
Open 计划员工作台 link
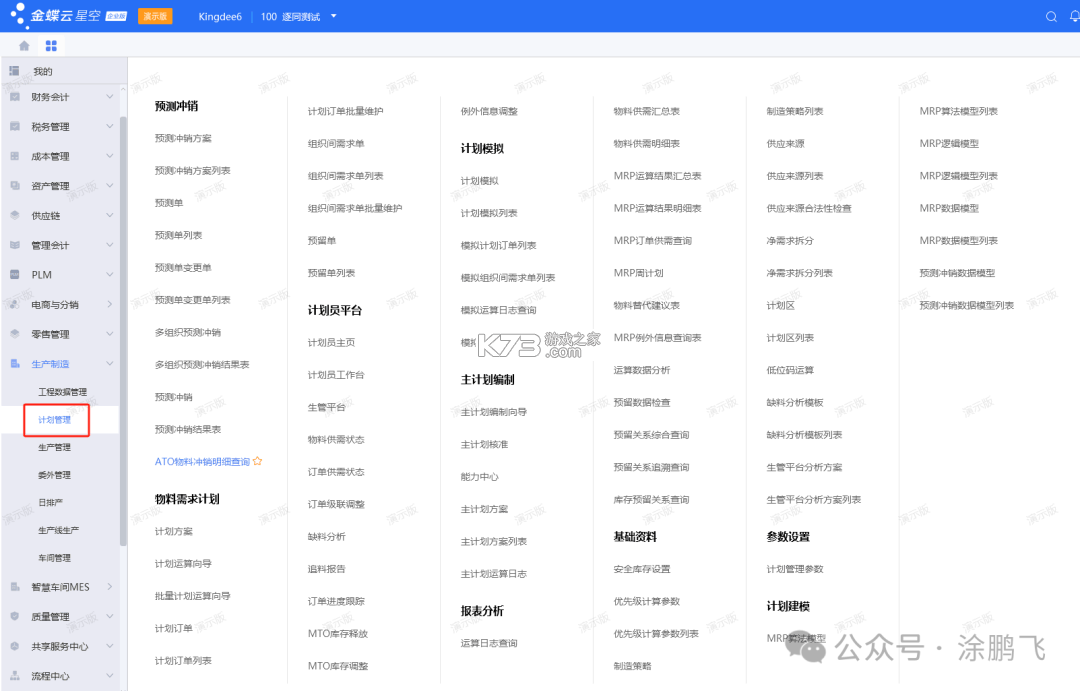[x=336, y=374]
